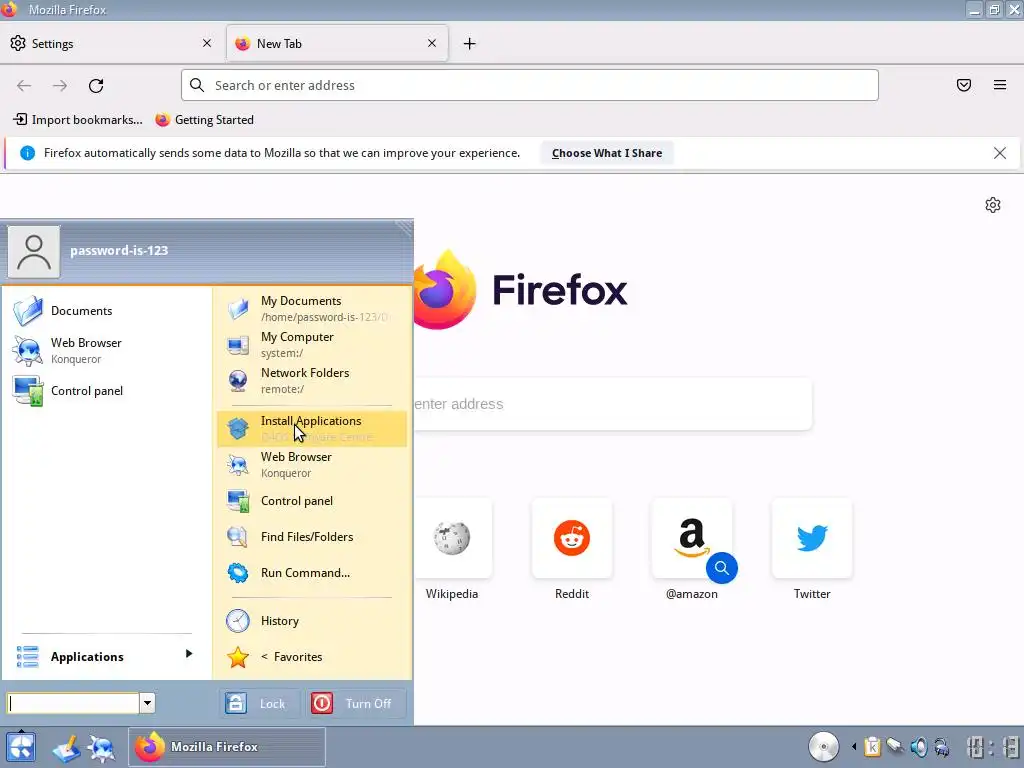The image size is (1024, 768).
Task: Open start menu search field dropdown arrow
Action: tap(148, 703)
